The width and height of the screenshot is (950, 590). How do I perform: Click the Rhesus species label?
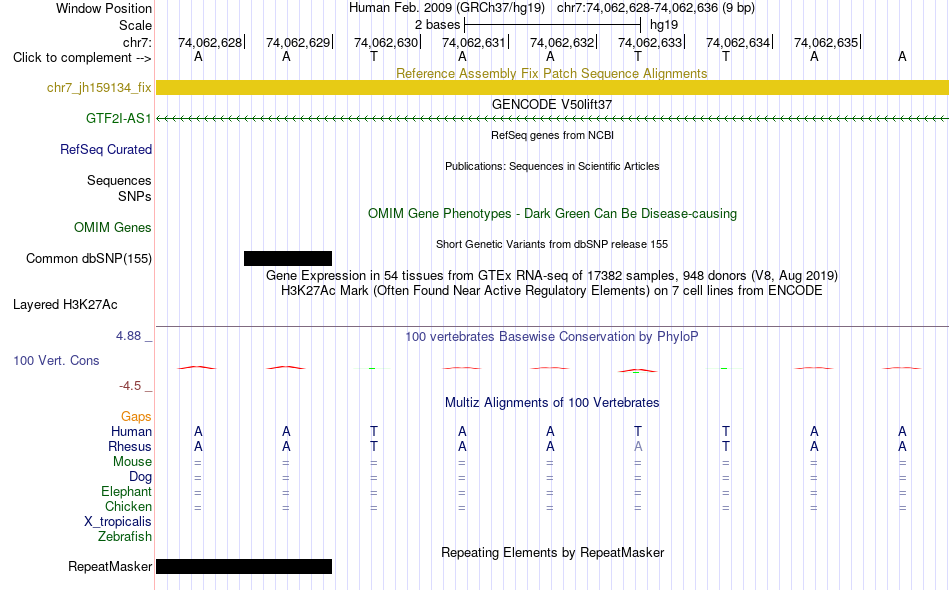(x=130, y=447)
